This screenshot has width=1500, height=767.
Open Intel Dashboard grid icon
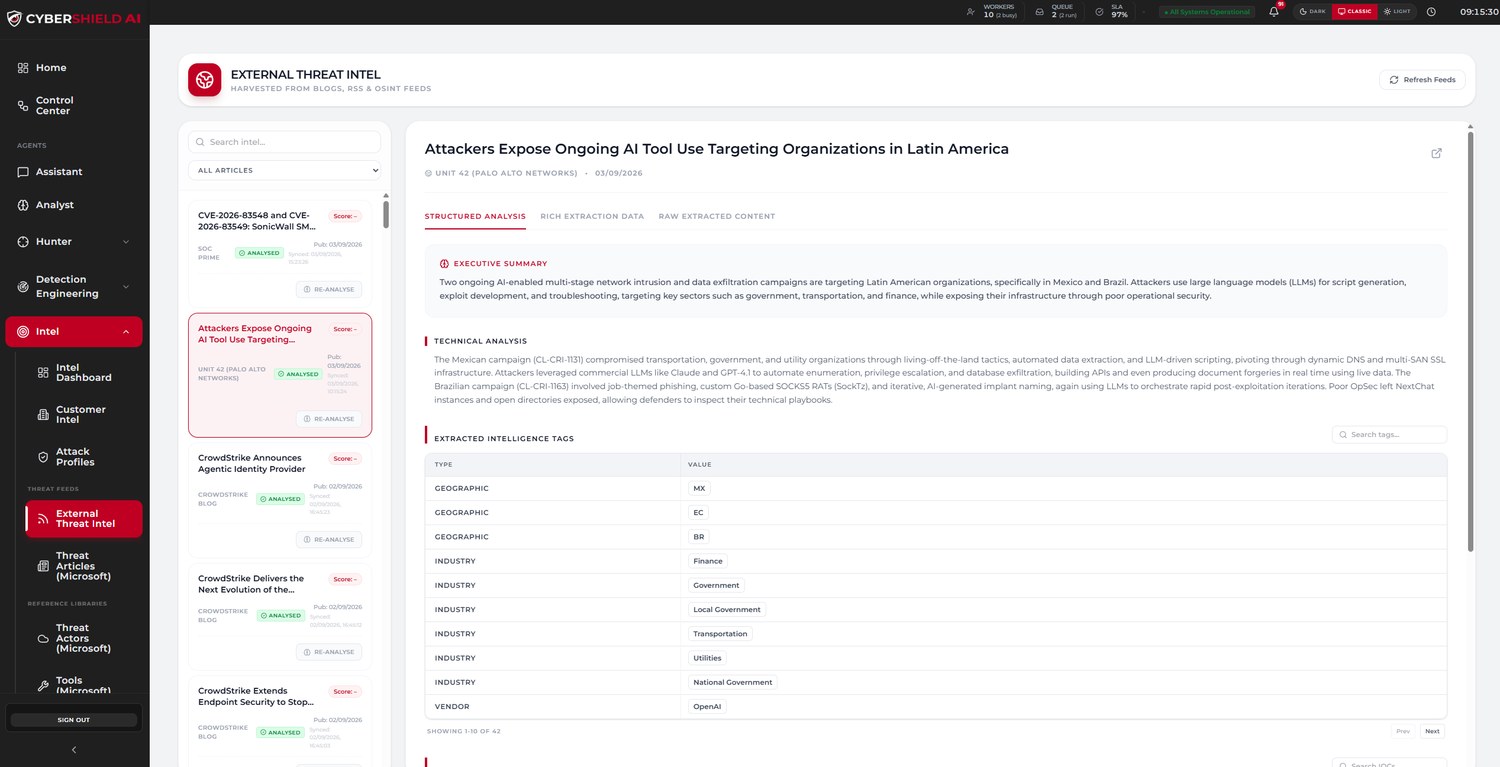pyautogui.click(x=43, y=373)
